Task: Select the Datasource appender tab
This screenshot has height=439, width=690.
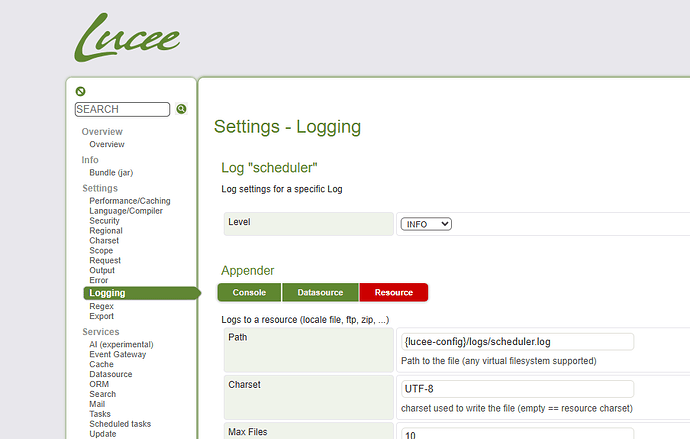Action: (x=320, y=293)
